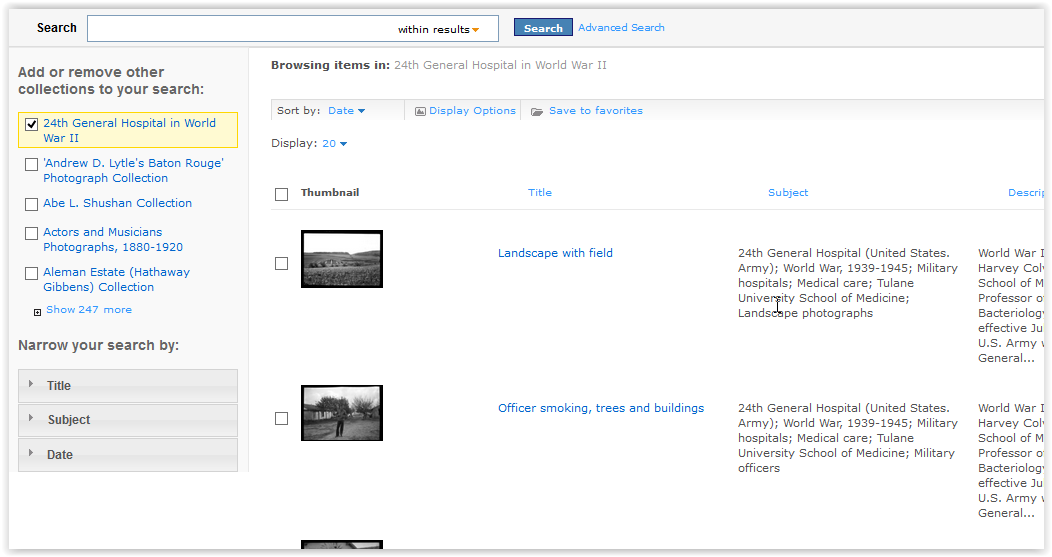Sort by the Subject column header
Viewport: 1052px width, 557px height.
click(x=788, y=193)
